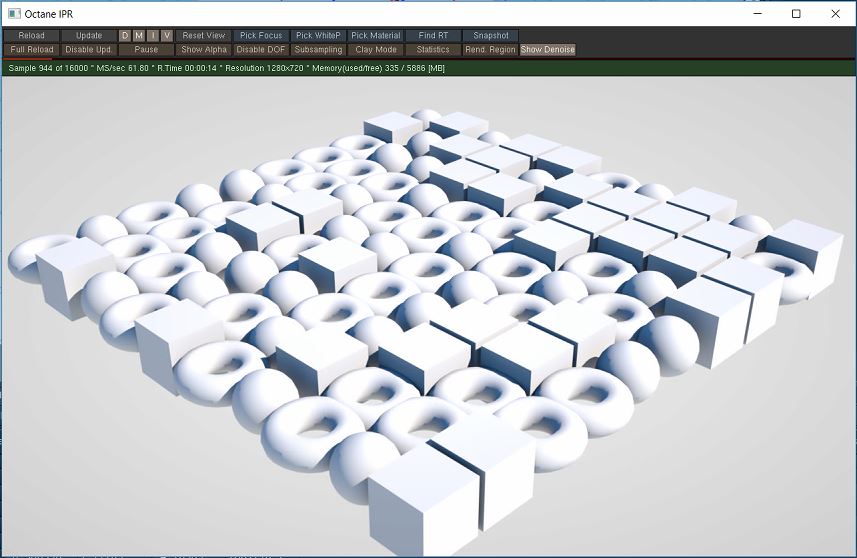Click Find RT button
The width and height of the screenshot is (857, 558).
(x=433, y=36)
